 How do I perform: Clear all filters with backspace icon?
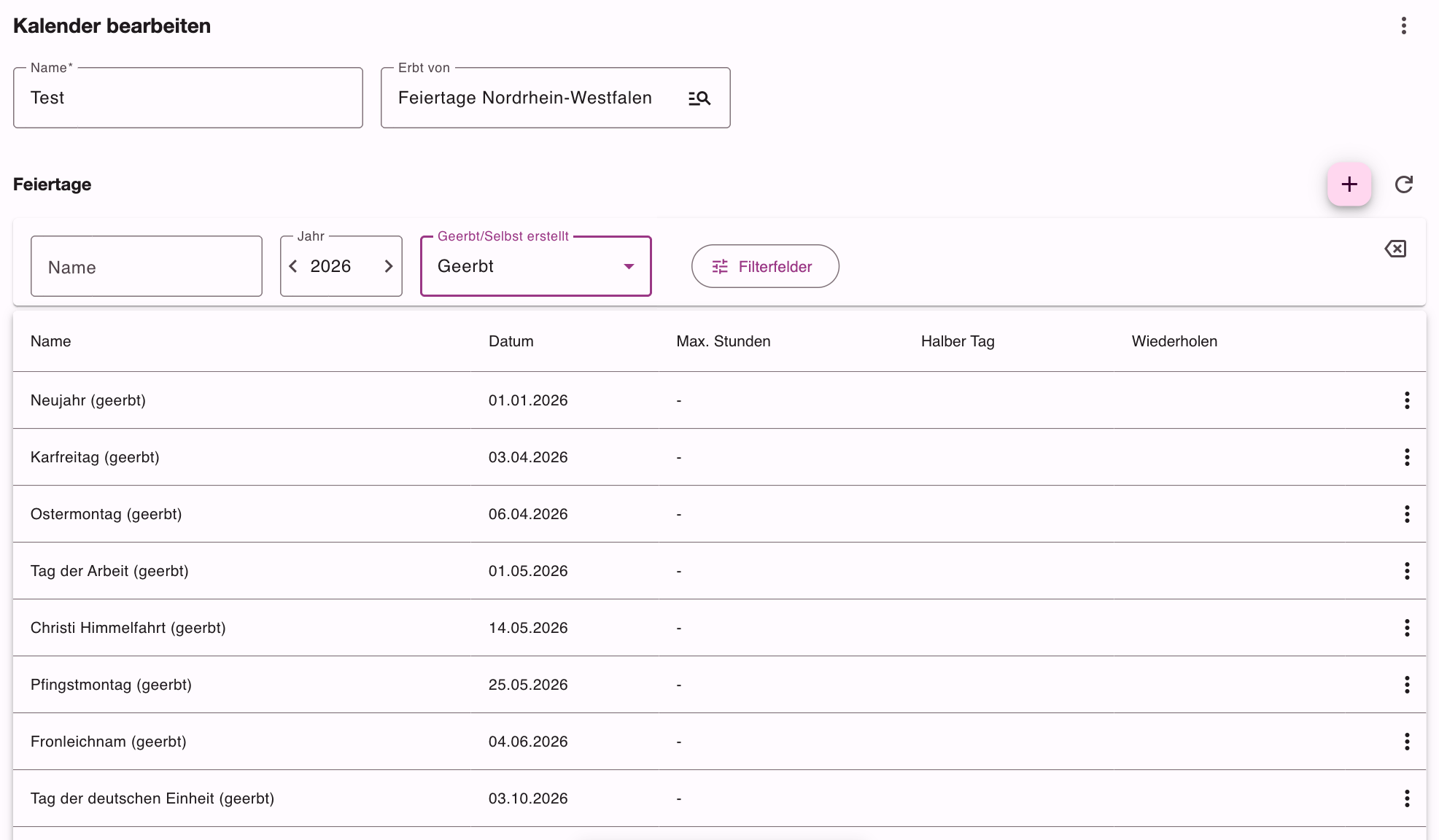pos(1395,249)
